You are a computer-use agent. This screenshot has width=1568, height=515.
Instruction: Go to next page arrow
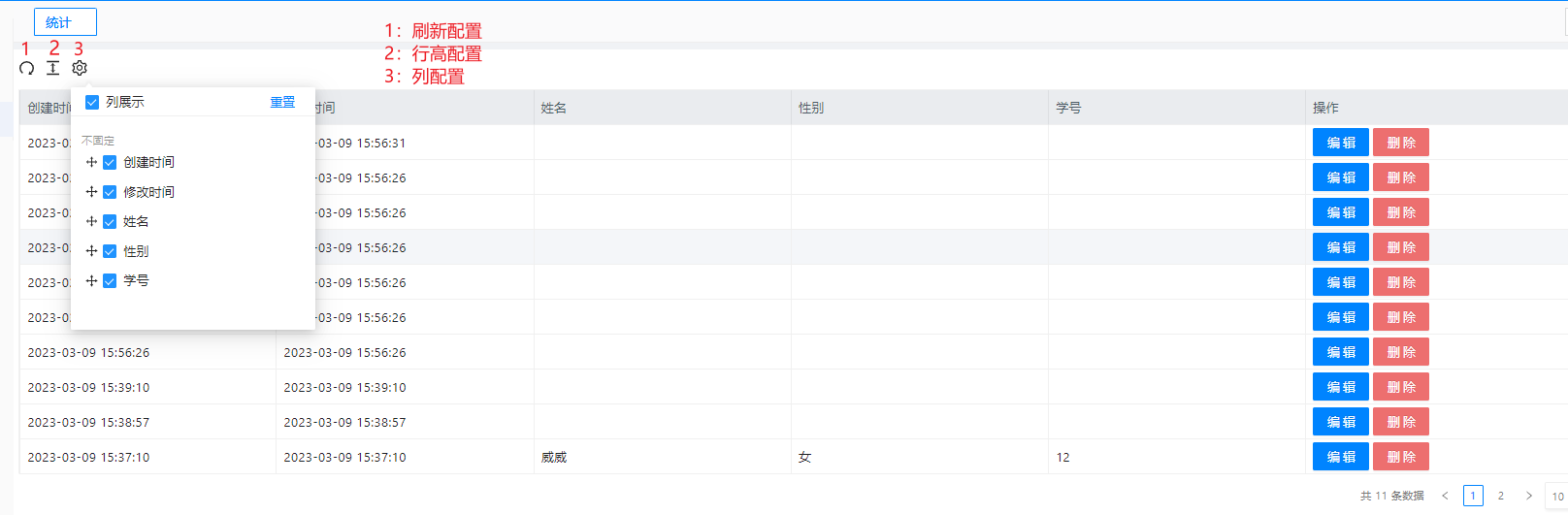(x=1529, y=496)
